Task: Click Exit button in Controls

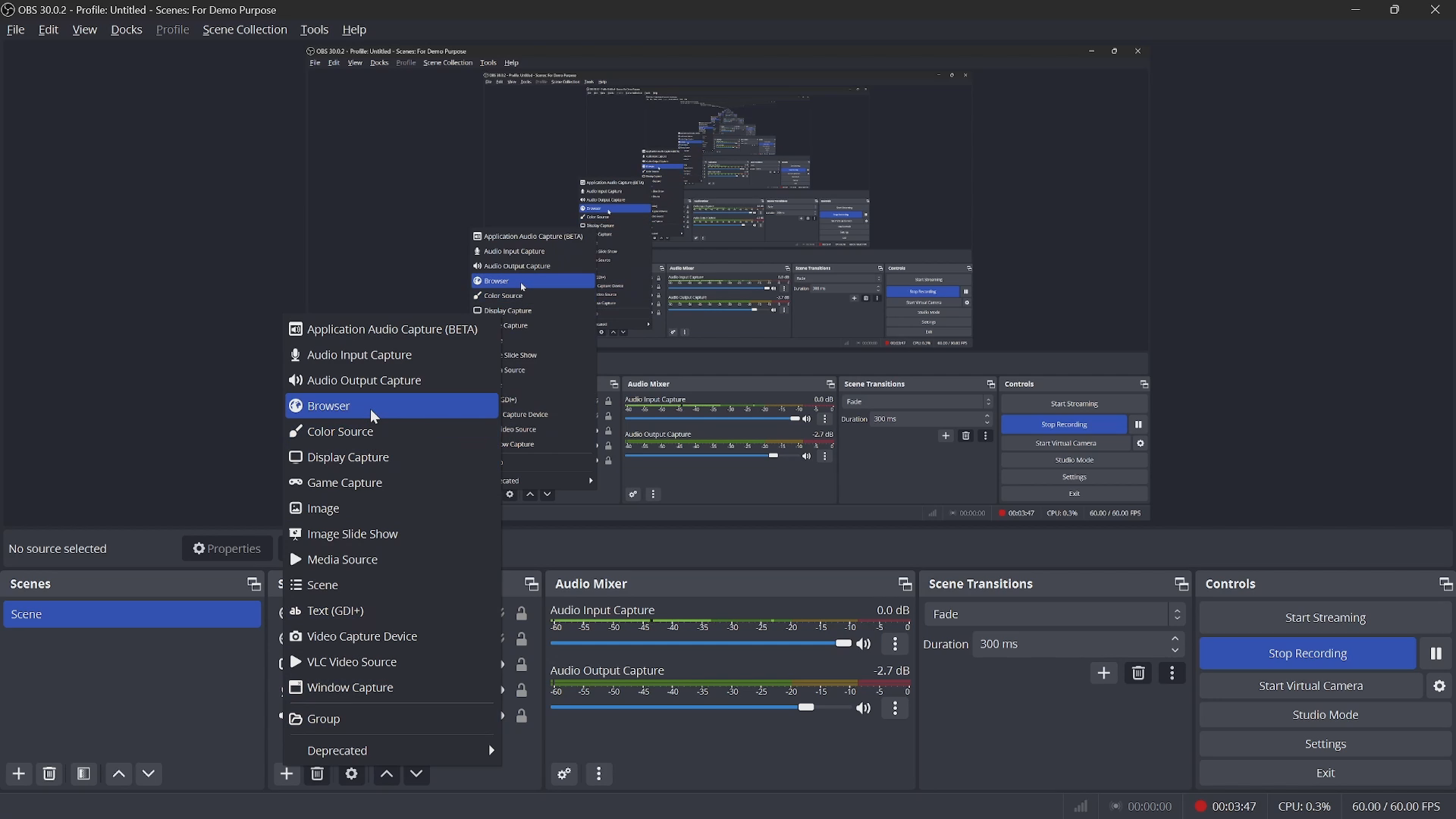Action: coord(1326,773)
